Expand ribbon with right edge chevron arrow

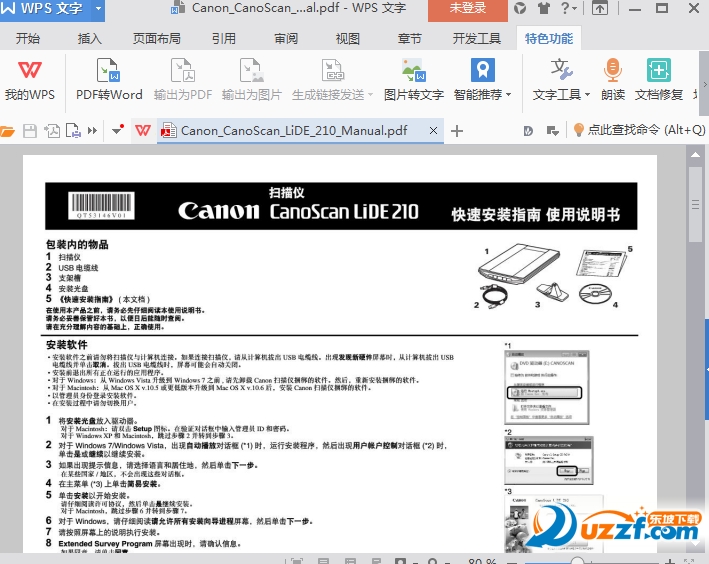(x=704, y=84)
